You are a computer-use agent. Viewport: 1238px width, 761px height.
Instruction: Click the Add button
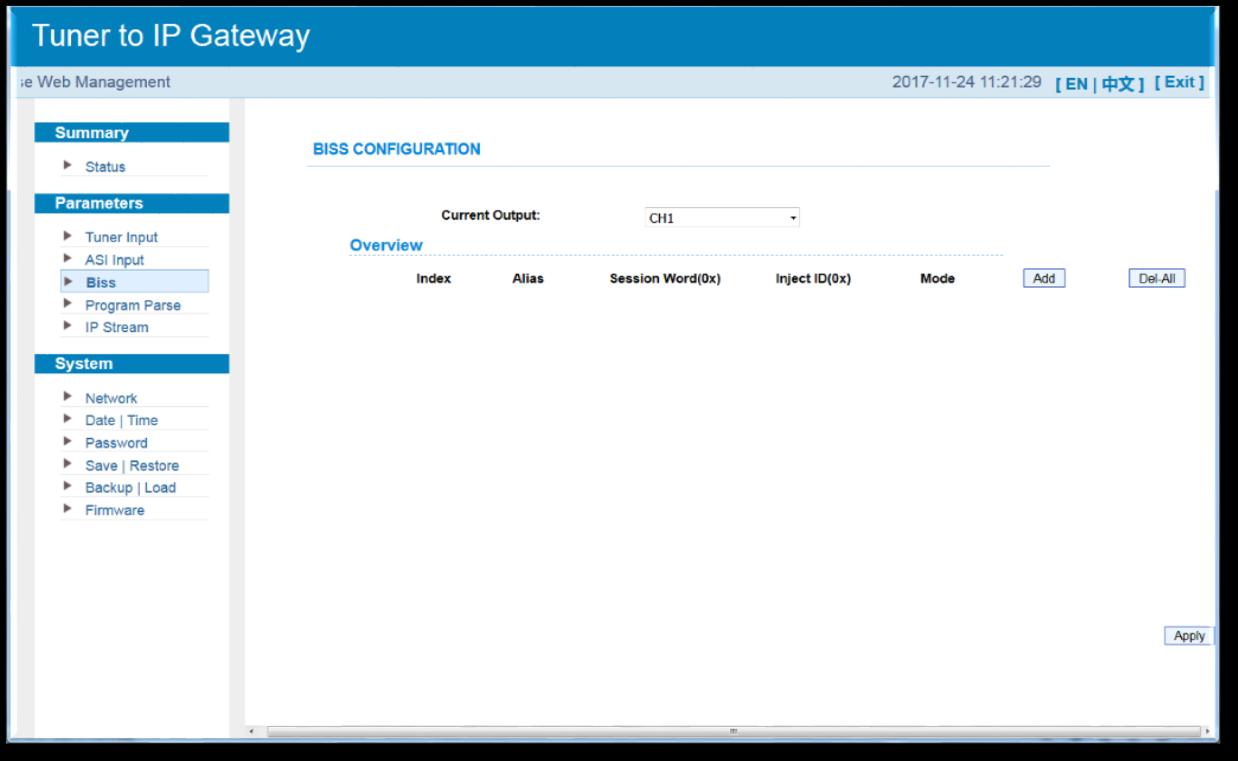coord(1044,279)
